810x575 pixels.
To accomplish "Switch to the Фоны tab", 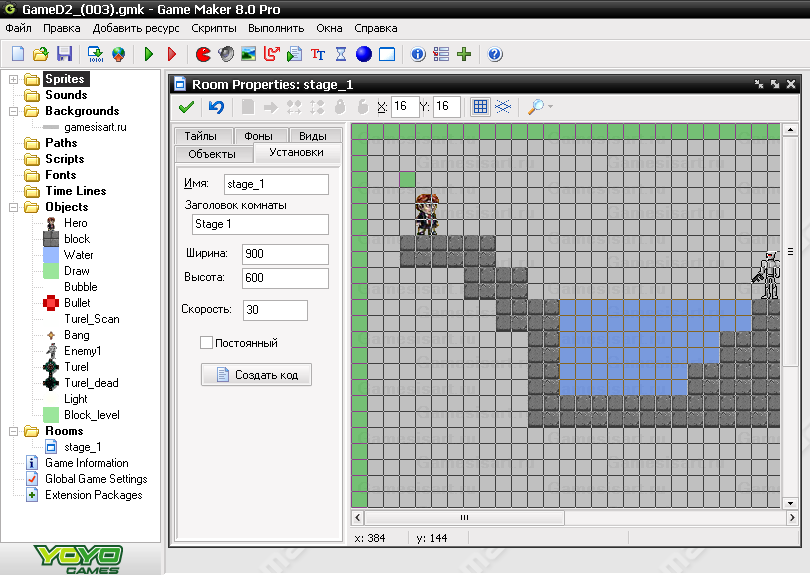I will coord(261,135).
